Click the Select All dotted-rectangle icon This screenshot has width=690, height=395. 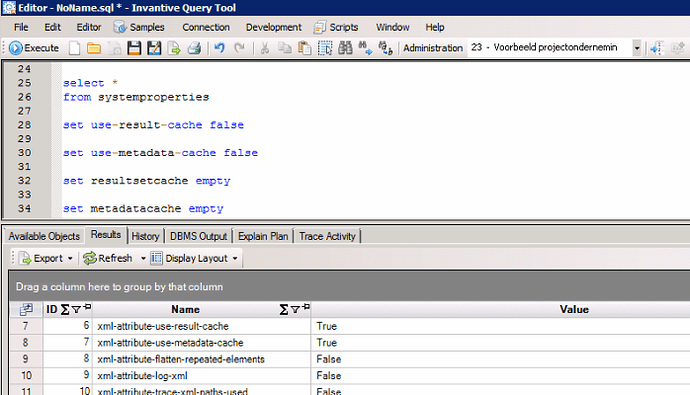click(x=325, y=48)
